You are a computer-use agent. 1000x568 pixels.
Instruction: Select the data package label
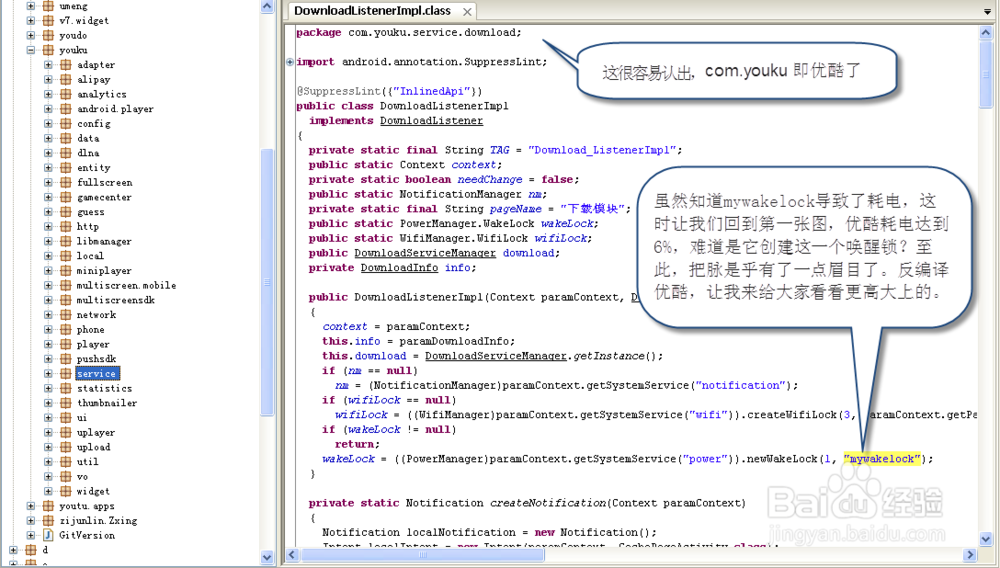click(x=88, y=138)
